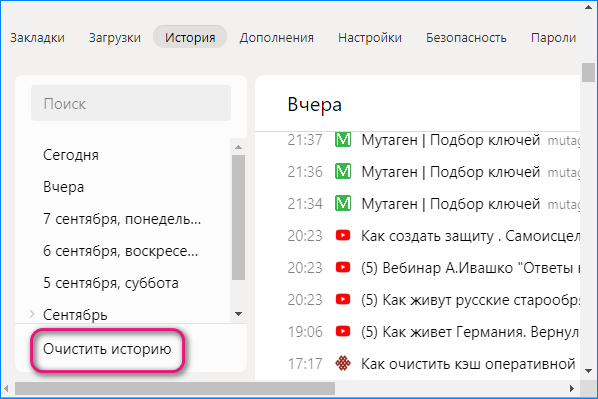Click the date list scrollbar thumb
The image size is (598, 399).
click(x=239, y=217)
